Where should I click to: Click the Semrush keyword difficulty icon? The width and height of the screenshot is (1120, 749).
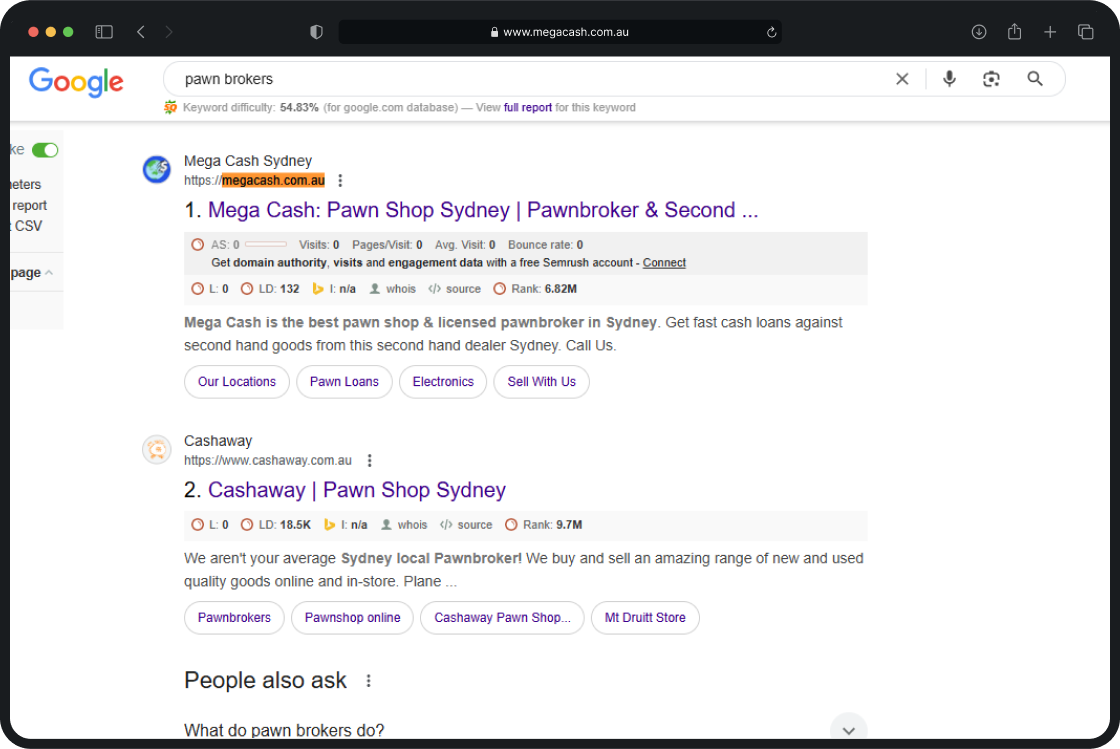point(170,107)
